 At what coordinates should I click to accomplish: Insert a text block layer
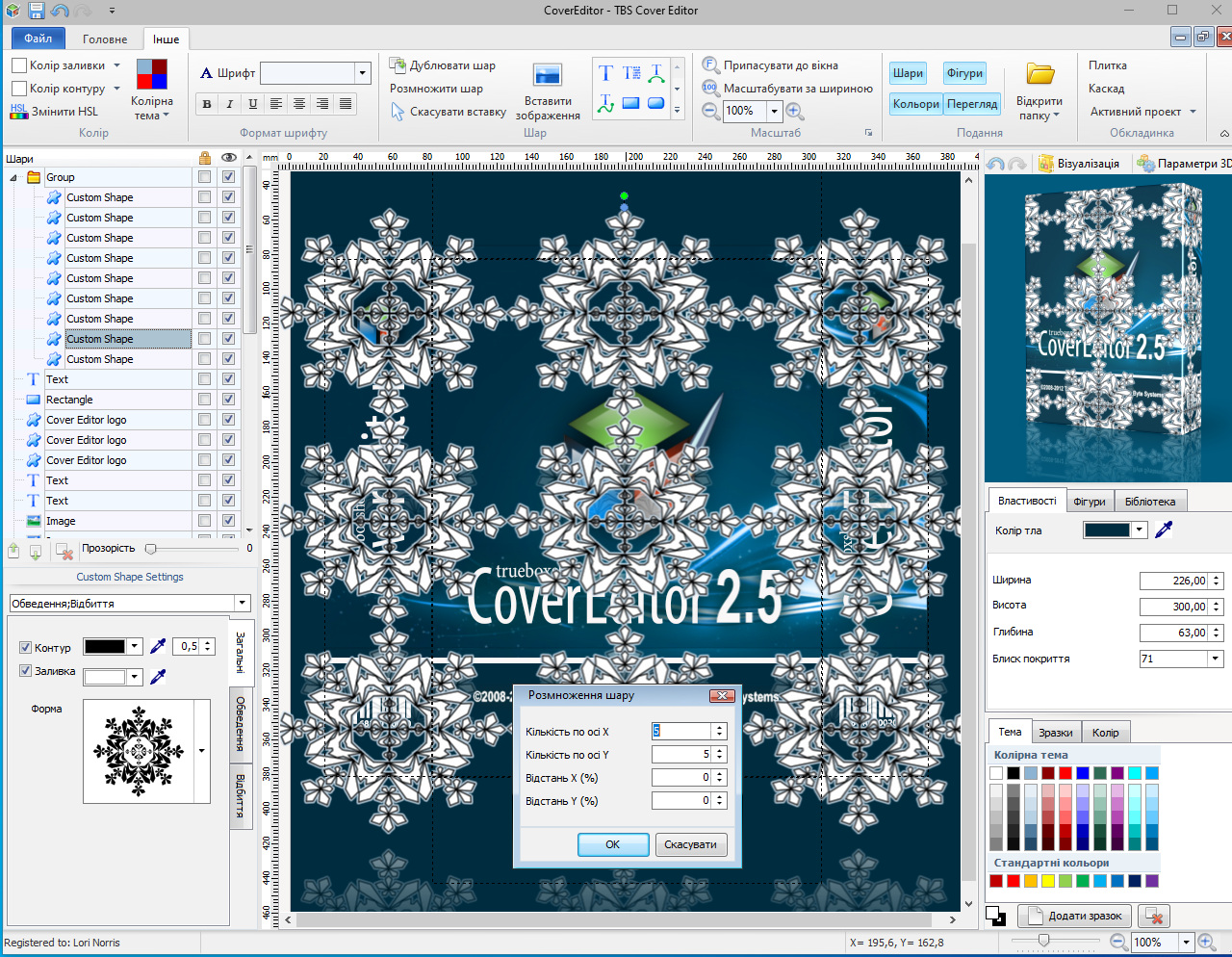(x=631, y=73)
